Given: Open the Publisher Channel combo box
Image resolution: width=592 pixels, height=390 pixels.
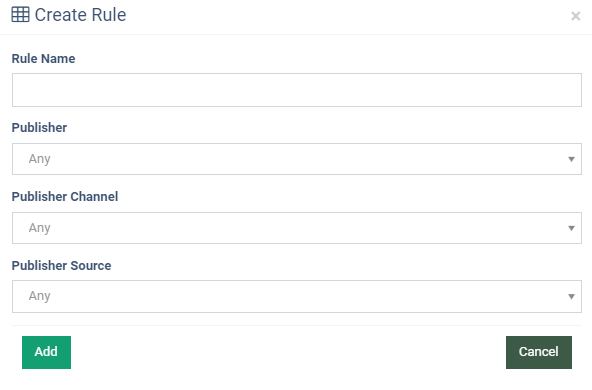Looking at the screenshot, I should [x=297, y=228].
